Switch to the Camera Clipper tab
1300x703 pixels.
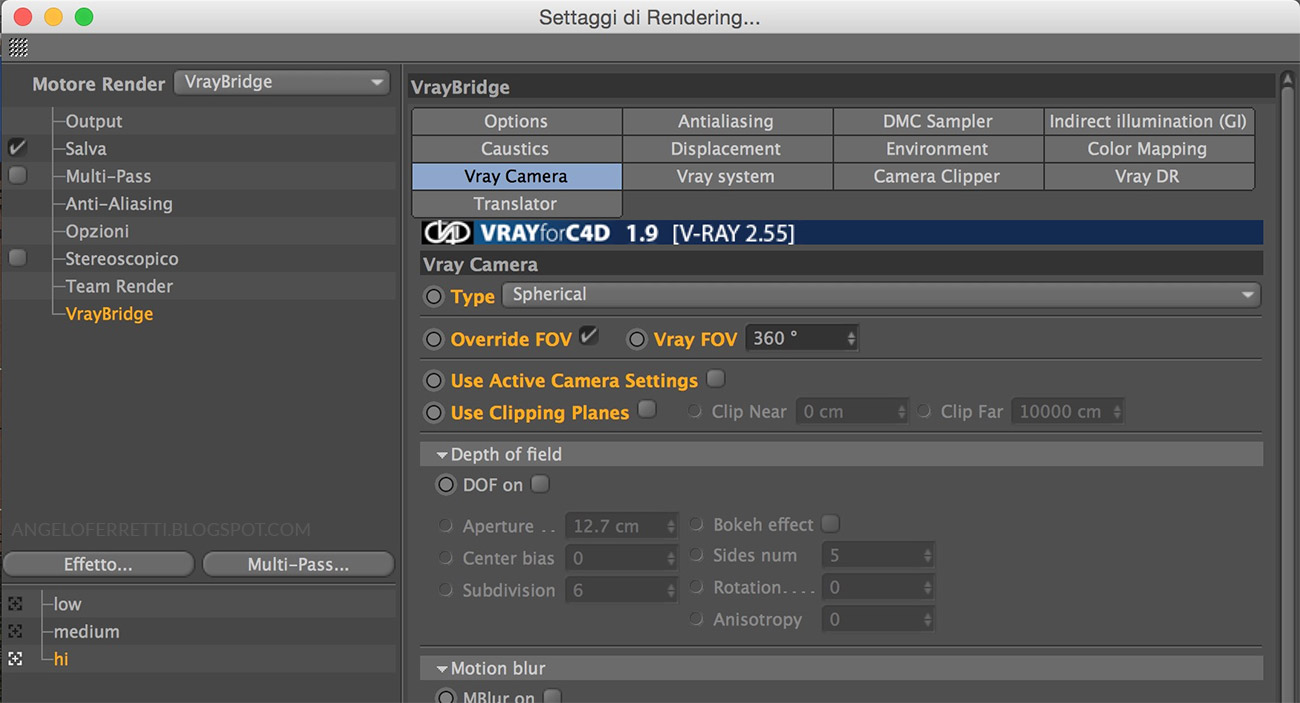938,176
